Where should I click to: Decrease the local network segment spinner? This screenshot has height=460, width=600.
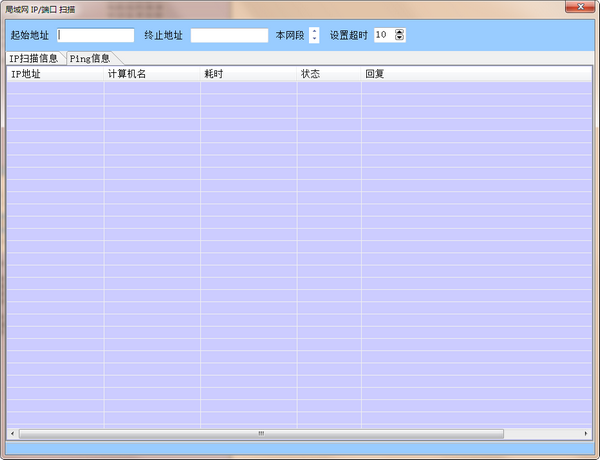tap(314, 39)
